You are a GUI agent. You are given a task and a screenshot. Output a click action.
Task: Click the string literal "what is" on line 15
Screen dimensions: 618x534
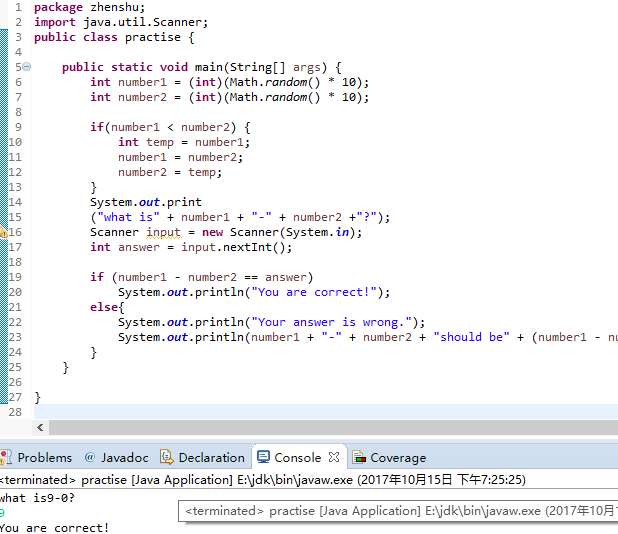point(128,217)
